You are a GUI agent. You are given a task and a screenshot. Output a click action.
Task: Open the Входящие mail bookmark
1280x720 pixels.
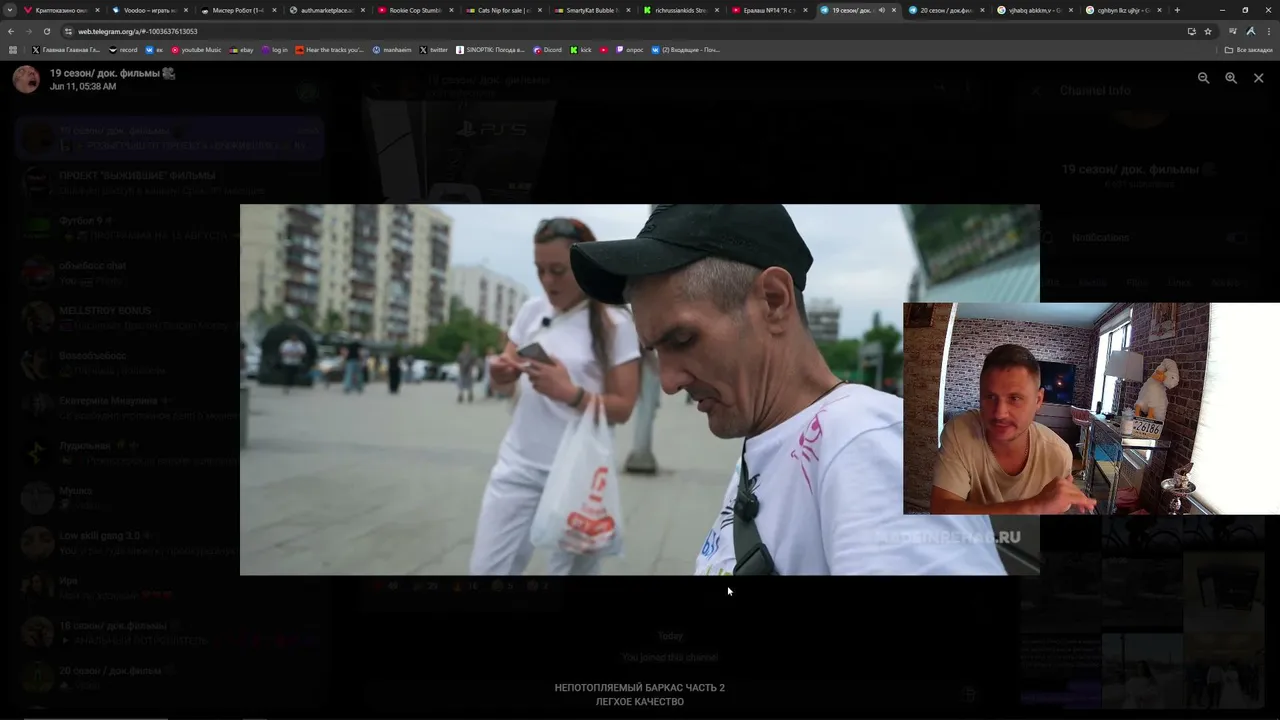[x=685, y=49]
